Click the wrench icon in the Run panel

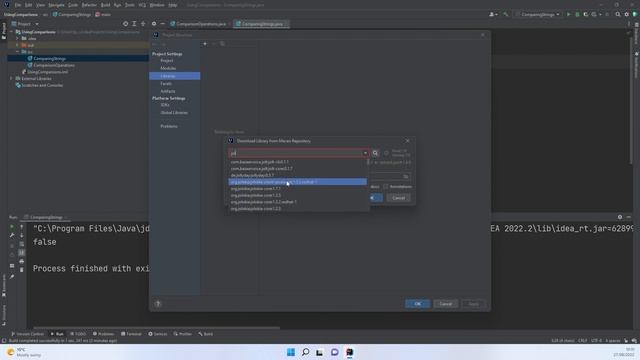[x=12, y=236]
